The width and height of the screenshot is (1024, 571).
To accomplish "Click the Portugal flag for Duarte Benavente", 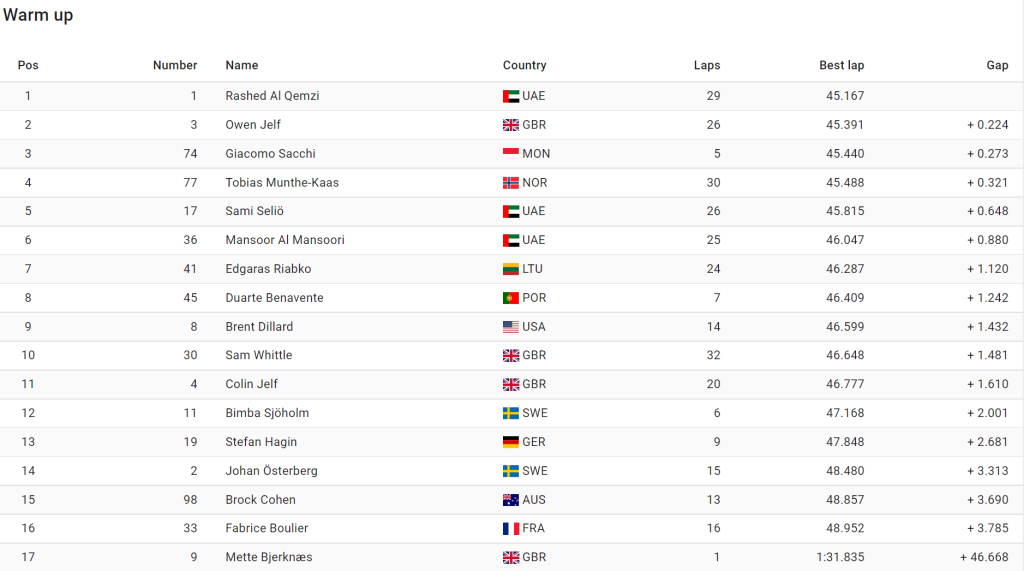I will [511, 297].
